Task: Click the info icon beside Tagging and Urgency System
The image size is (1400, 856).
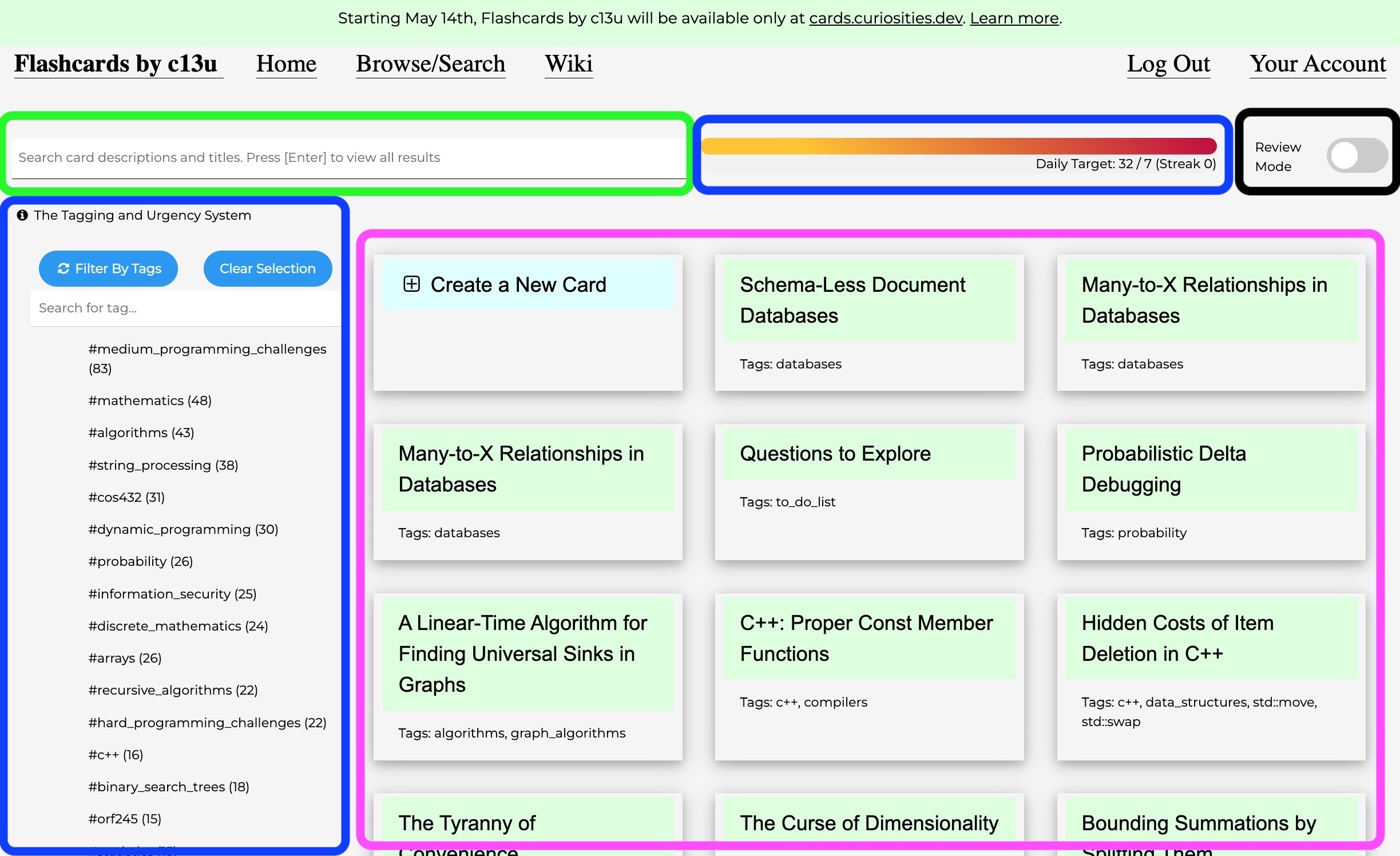Action: click(22, 215)
